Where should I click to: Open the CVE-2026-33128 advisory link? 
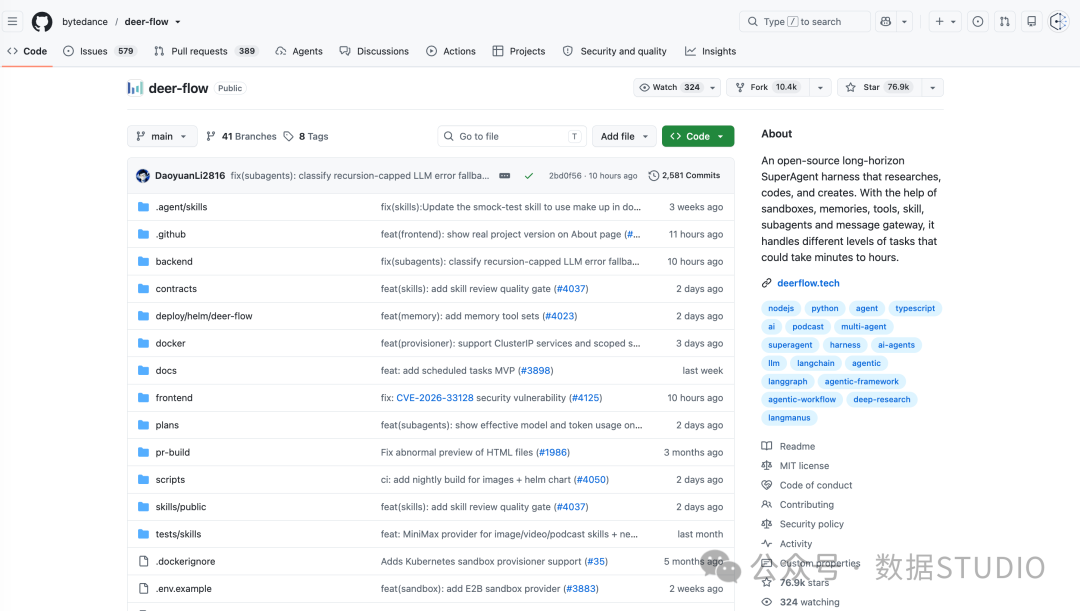pyautogui.click(x=435, y=398)
